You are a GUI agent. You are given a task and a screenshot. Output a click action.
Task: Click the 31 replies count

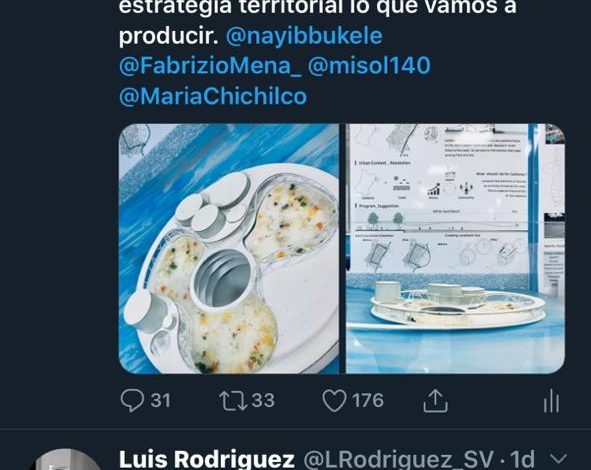(161, 400)
